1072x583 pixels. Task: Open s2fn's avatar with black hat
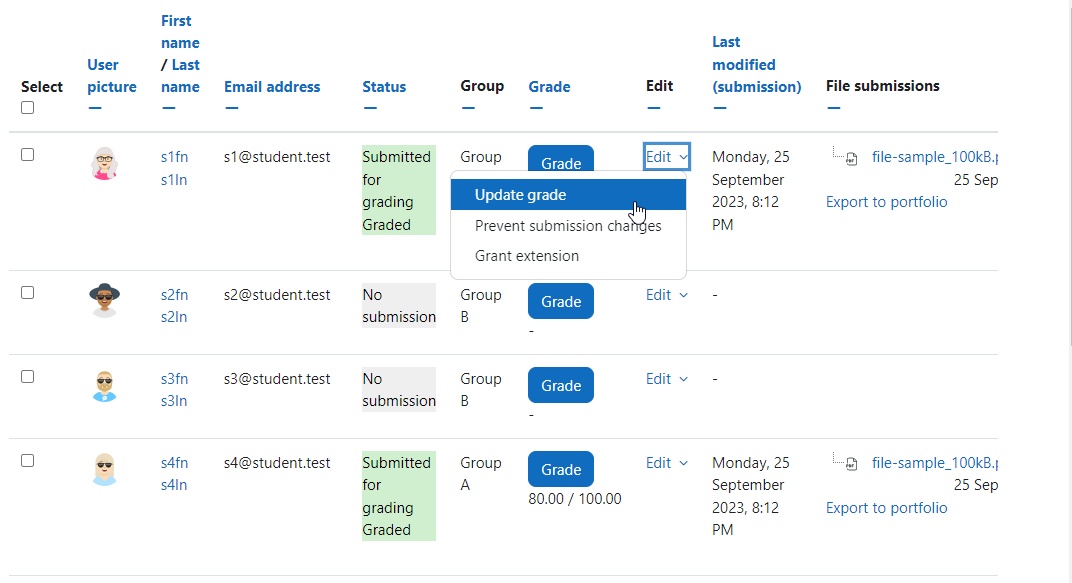(x=105, y=300)
